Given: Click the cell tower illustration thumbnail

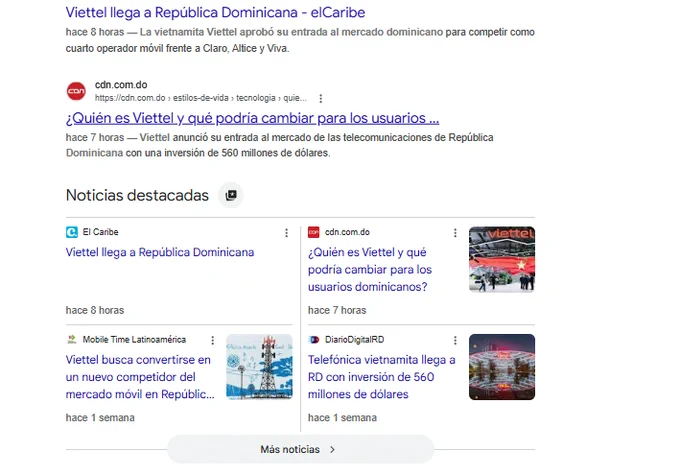Looking at the screenshot, I should click(x=259, y=367).
